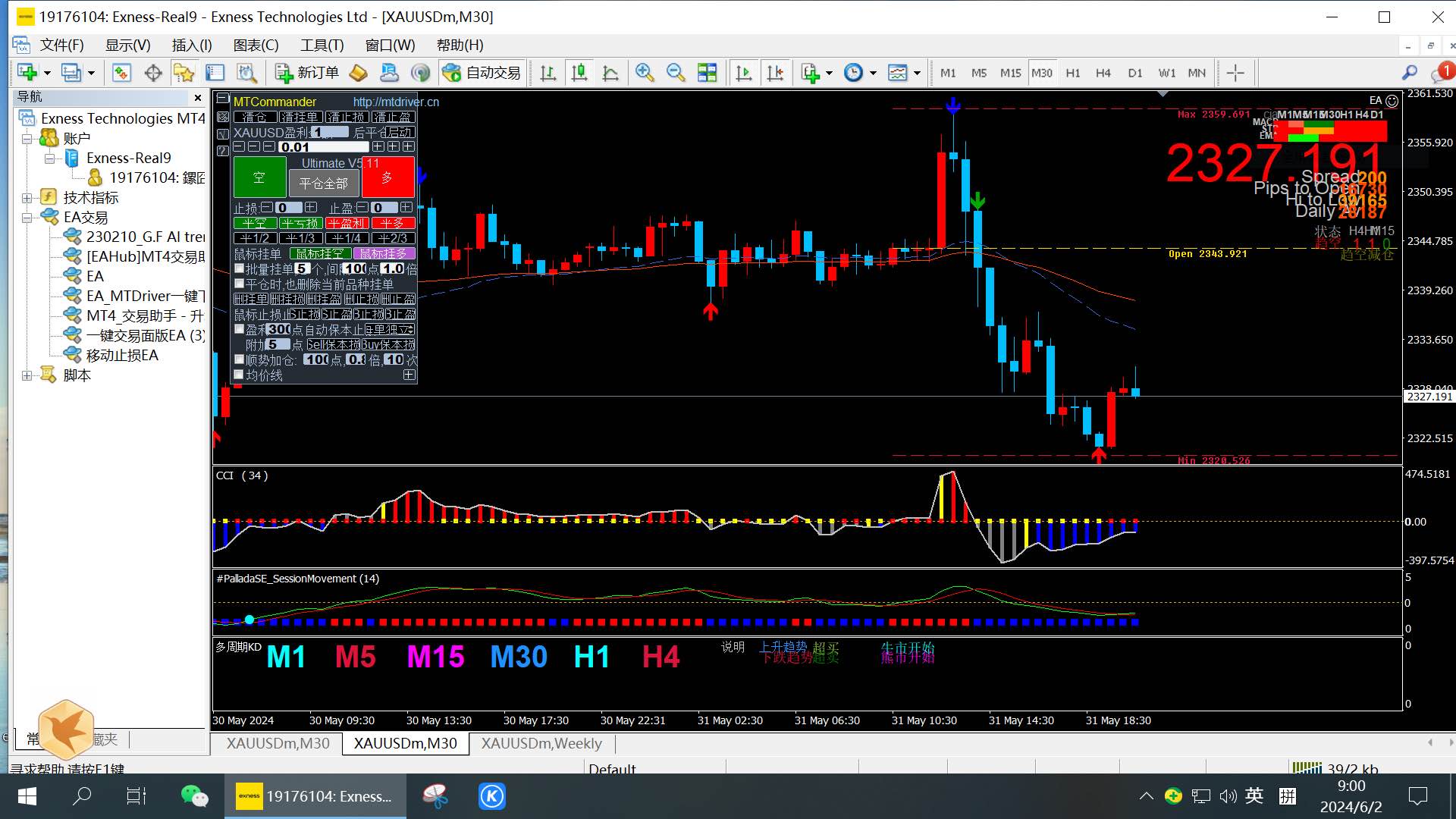The width and height of the screenshot is (1456, 819).
Task: Open the templates dropdown arrow
Action: 917,74
